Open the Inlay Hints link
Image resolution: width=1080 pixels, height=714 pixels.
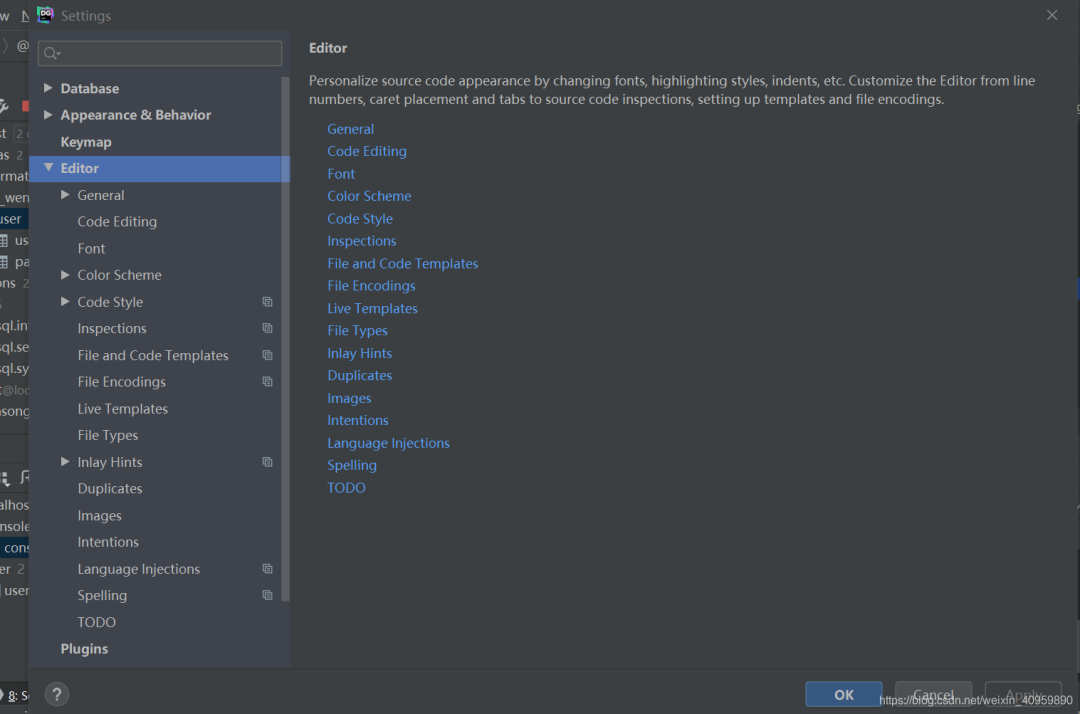pos(360,353)
